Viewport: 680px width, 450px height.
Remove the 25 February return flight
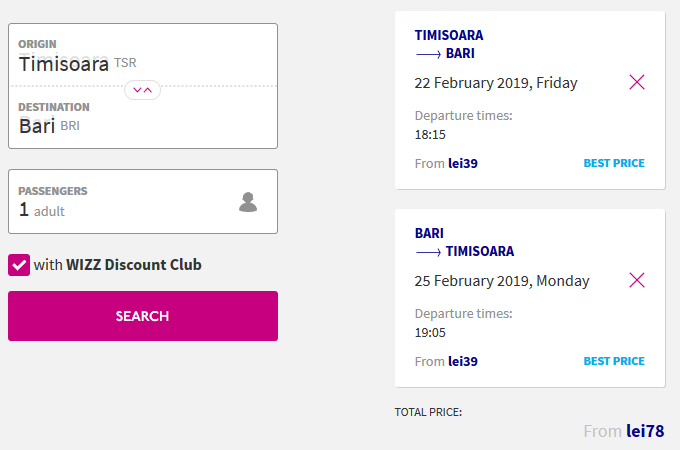point(637,280)
